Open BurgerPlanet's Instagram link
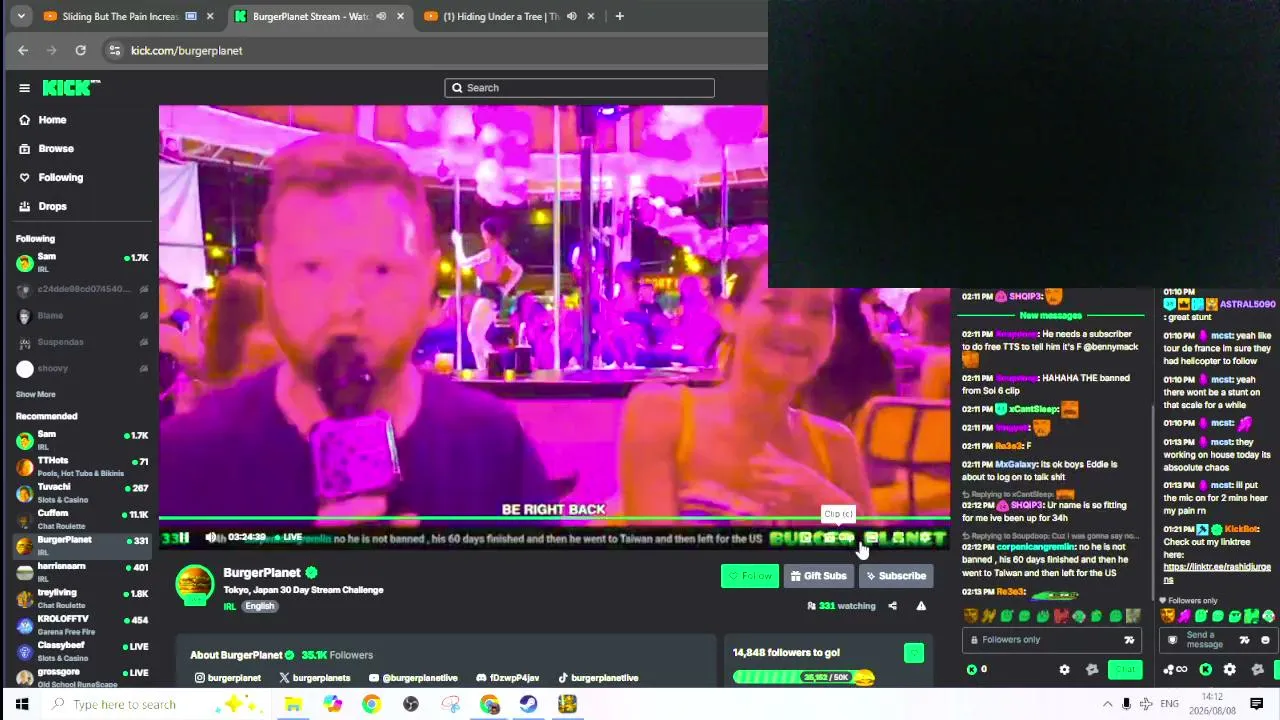Image resolution: width=1280 pixels, height=720 pixels. click(227, 678)
